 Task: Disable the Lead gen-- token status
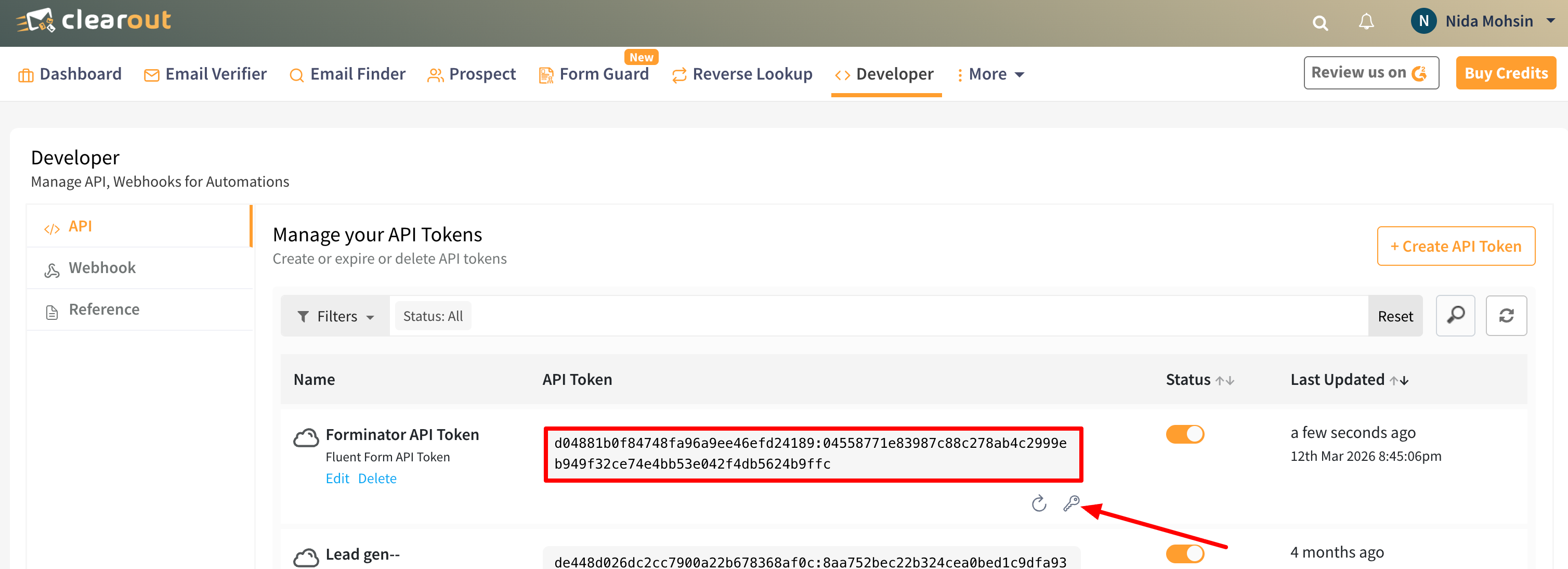(1184, 553)
